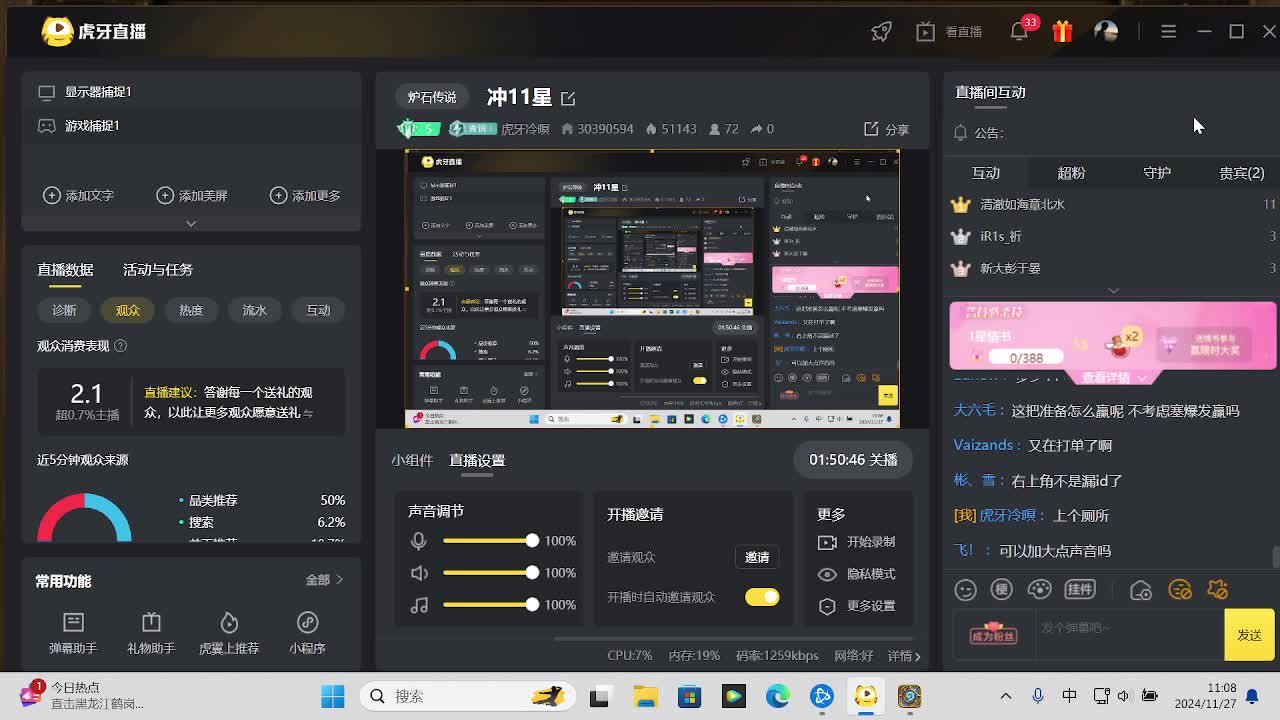Click the emoji smiley icon in chat
Image resolution: width=1280 pixels, height=720 pixels.
coord(965,590)
